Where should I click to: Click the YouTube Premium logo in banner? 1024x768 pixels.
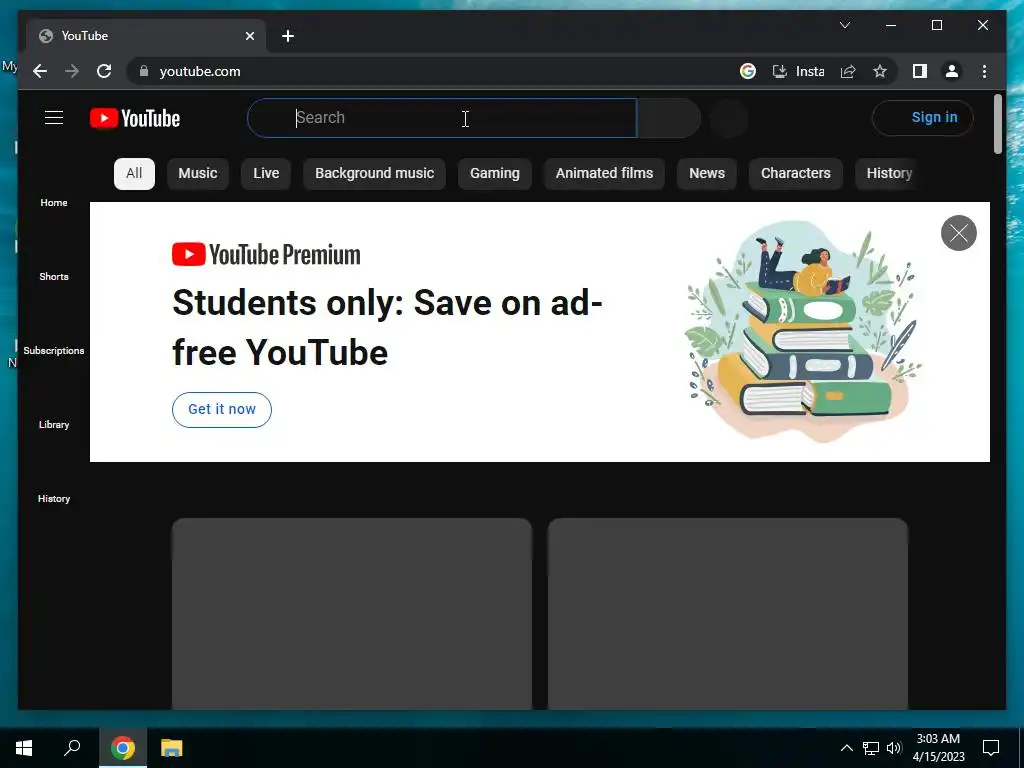(266, 255)
